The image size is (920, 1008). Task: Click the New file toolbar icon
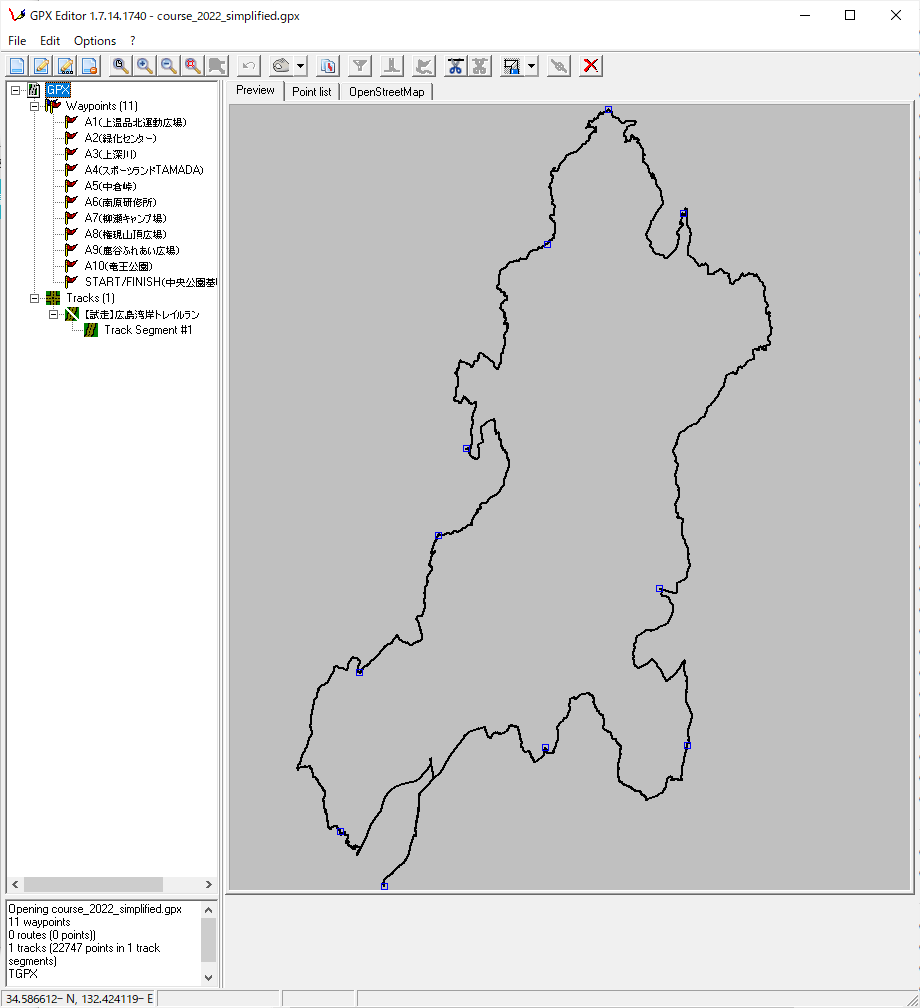tap(17, 66)
